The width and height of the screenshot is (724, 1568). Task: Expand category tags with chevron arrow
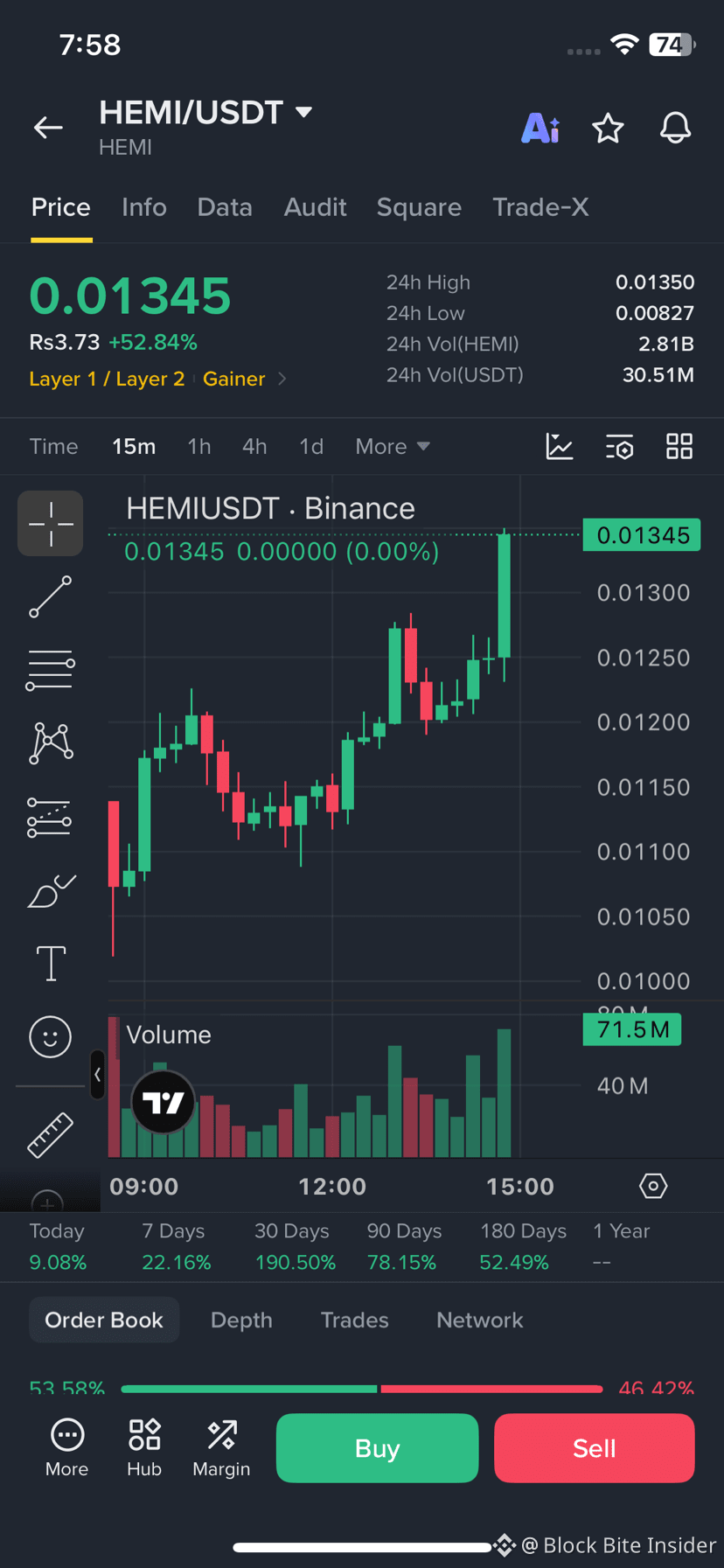point(282,380)
